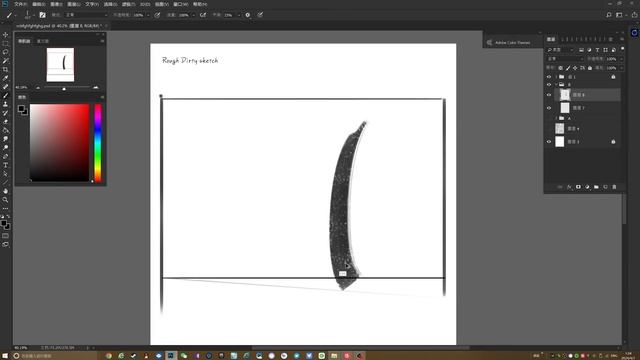The image size is (640, 360).
Task: Select the Crop tool
Action: pos(5,69)
